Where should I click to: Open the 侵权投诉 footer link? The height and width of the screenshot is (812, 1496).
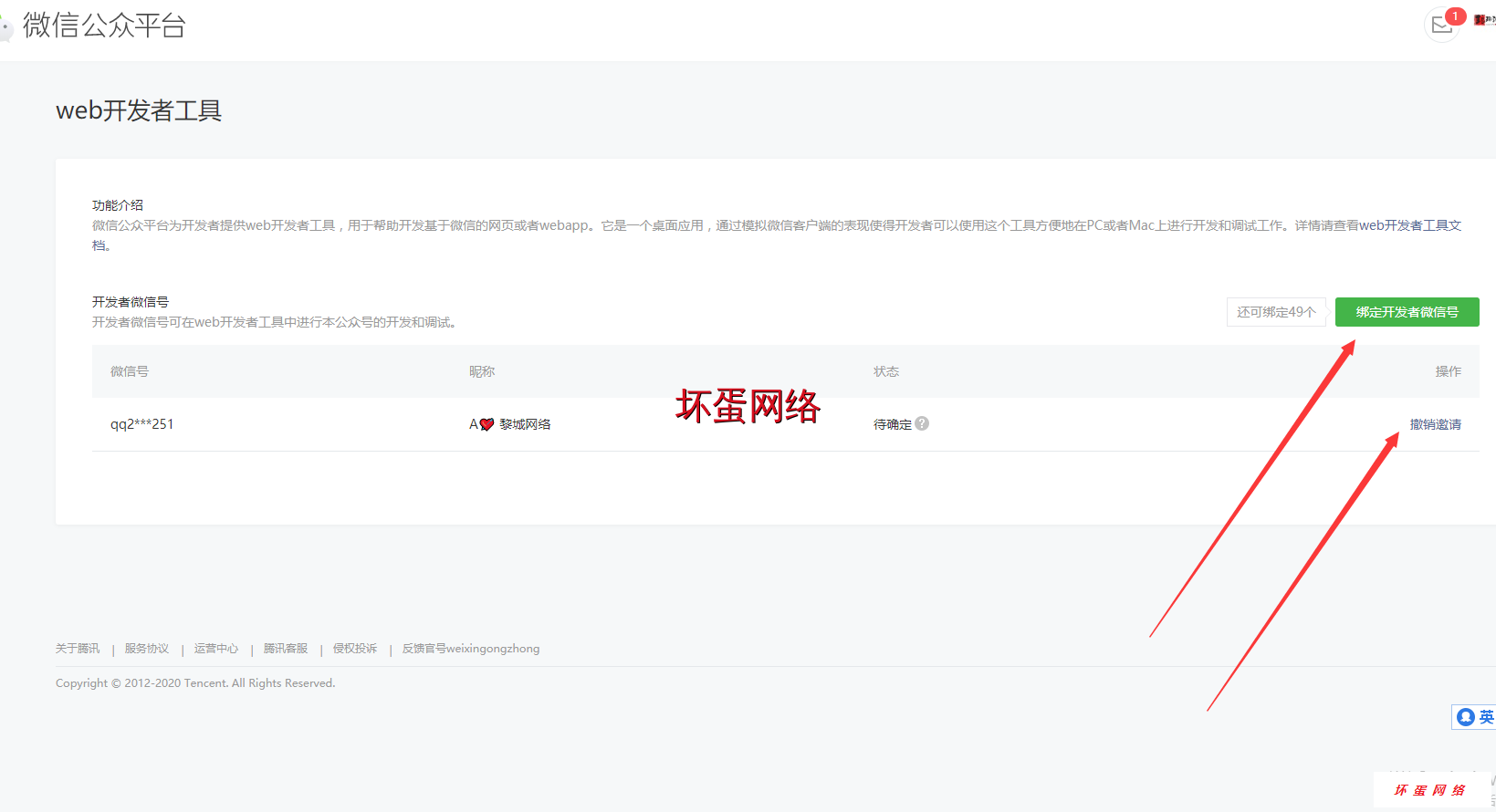[355, 649]
